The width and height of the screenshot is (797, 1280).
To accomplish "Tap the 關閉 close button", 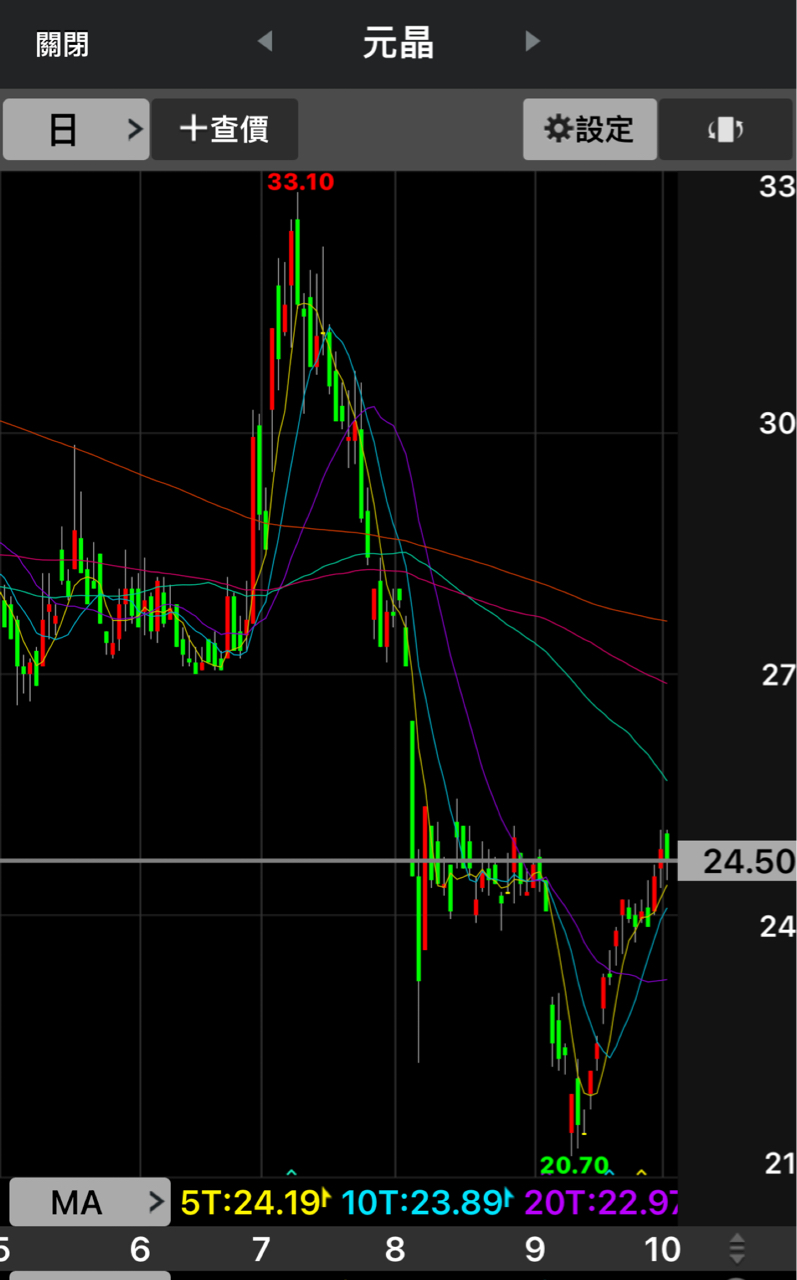I will (x=62, y=44).
